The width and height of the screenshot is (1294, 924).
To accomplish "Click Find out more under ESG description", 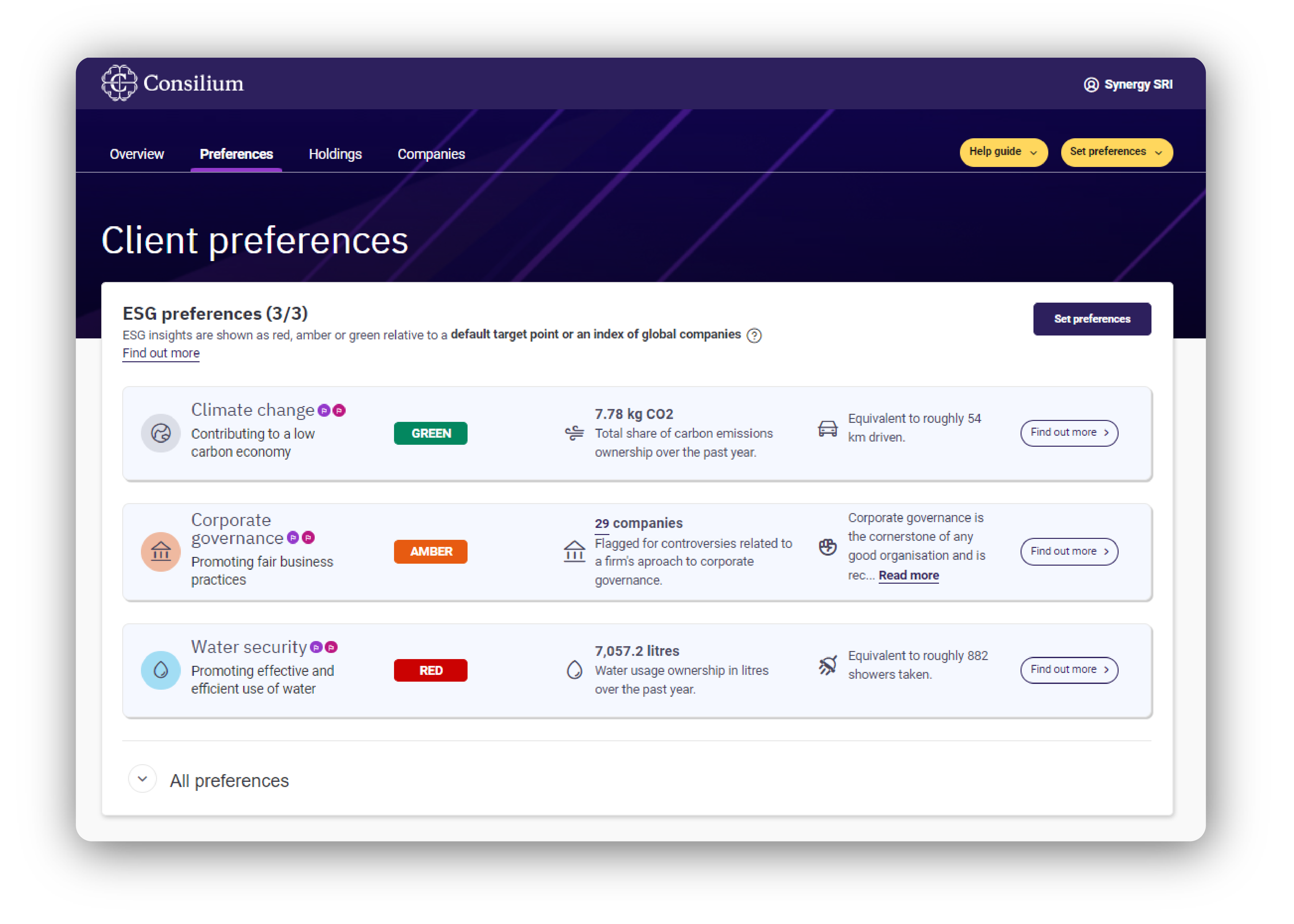I will point(161,353).
